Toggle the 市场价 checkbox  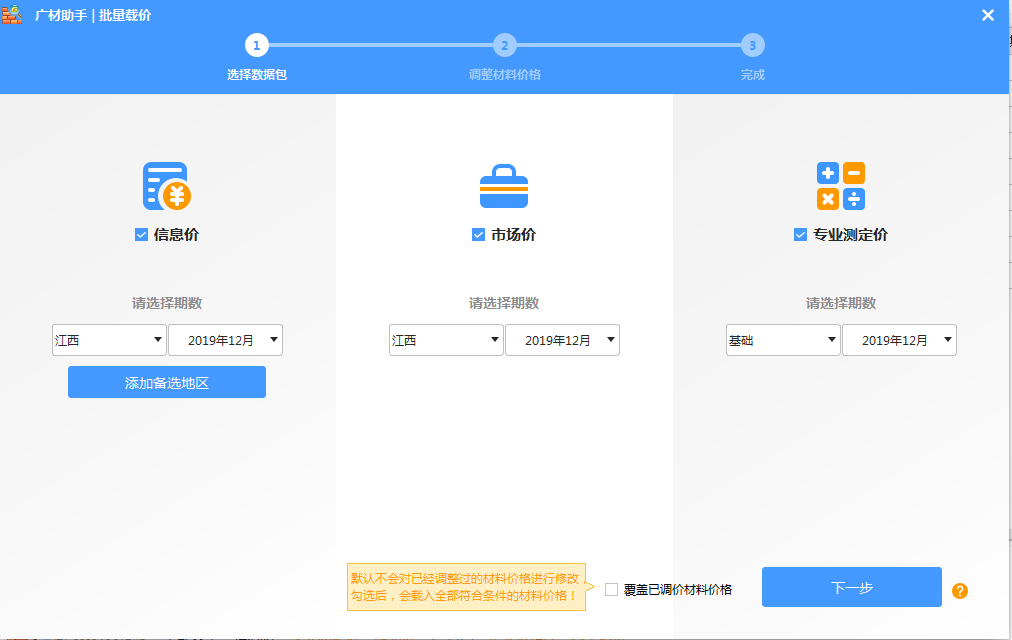click(x=478, y=235)
